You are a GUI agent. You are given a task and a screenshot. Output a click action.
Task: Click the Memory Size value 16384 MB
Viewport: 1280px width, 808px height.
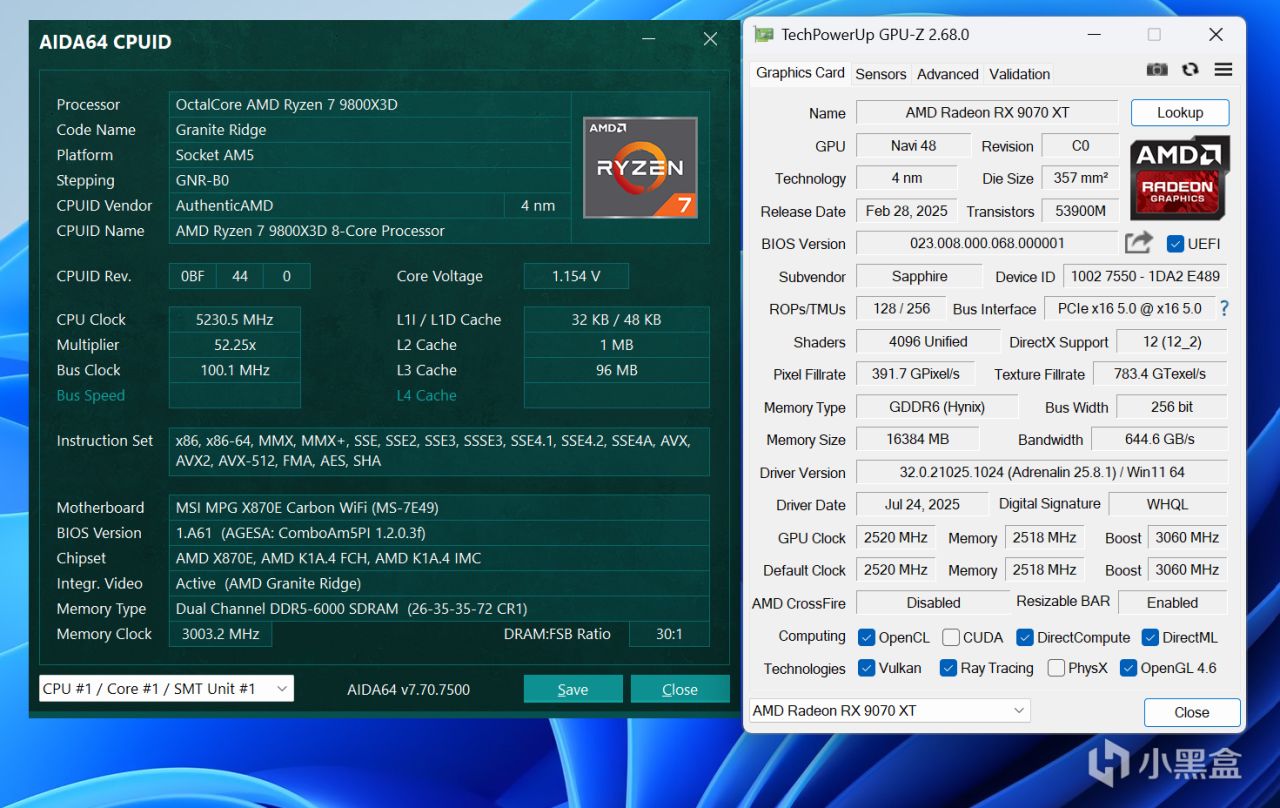[917, 439]
